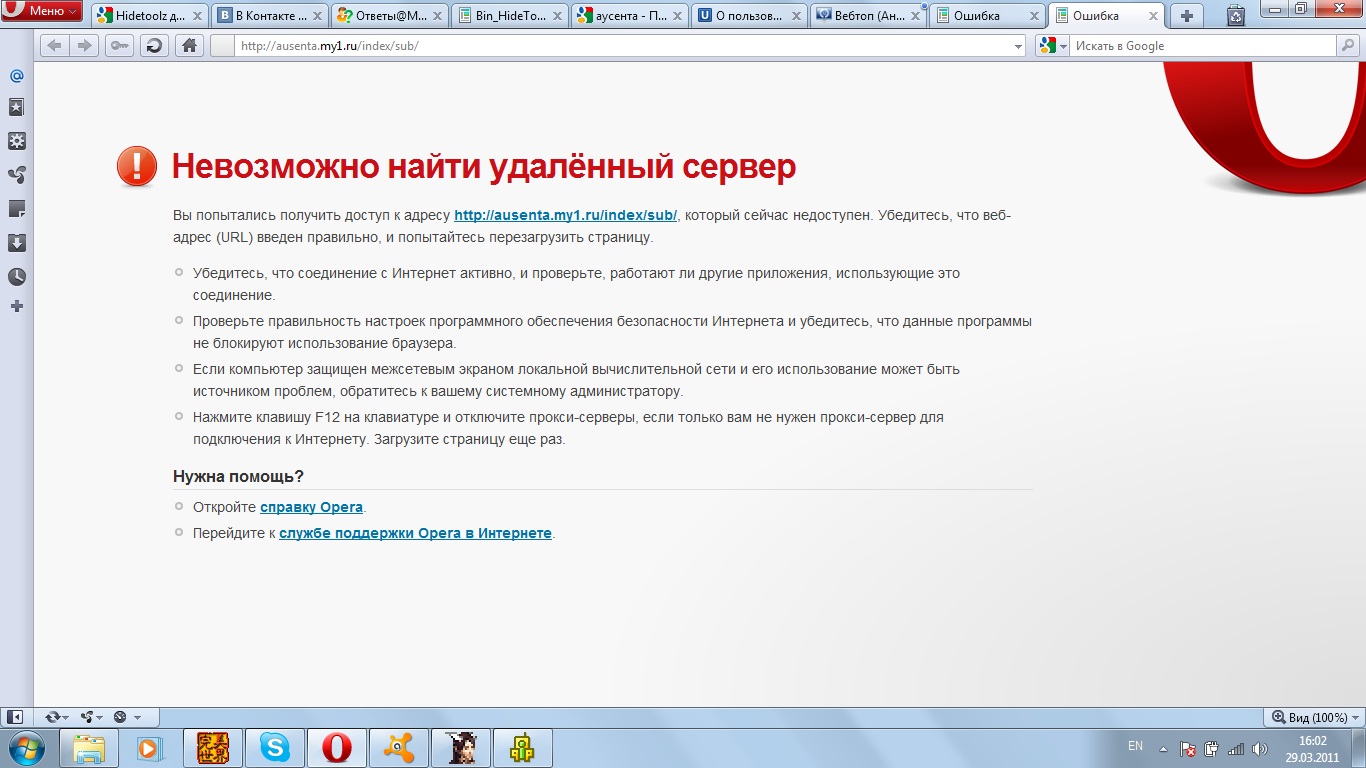The image size is (1366, 768).
Task: Open the closed tabs trash icon
Action: click(1237, 15)
